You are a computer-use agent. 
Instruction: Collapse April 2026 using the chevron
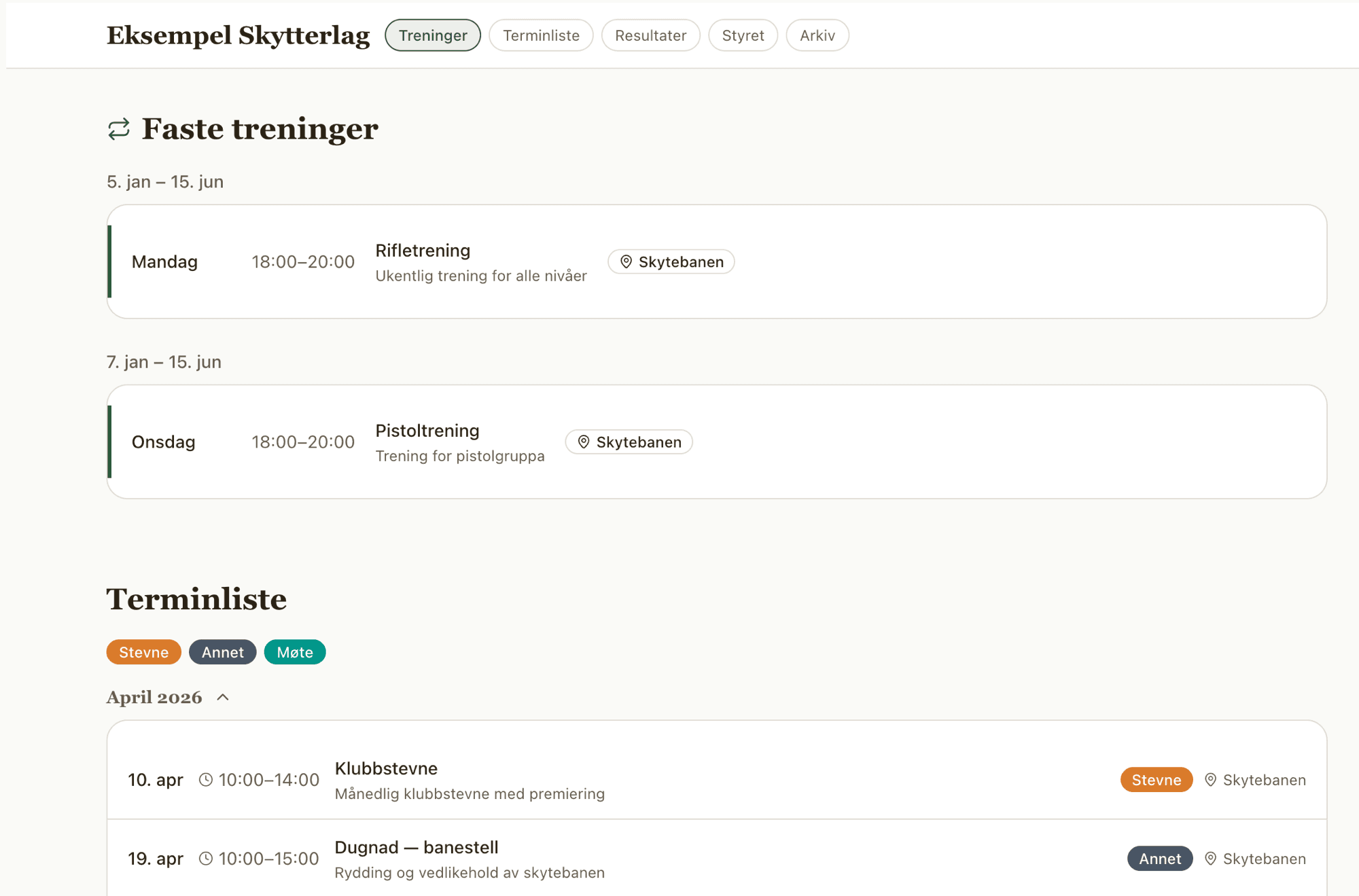pos(223,698)
